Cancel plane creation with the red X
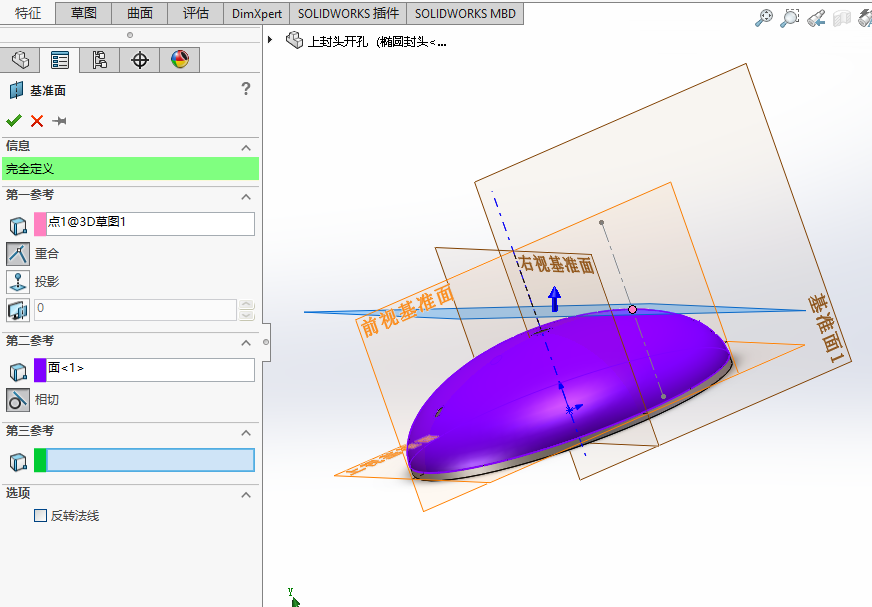The height and width of the screenshot is (607, 872). click(x=36, y=121)
